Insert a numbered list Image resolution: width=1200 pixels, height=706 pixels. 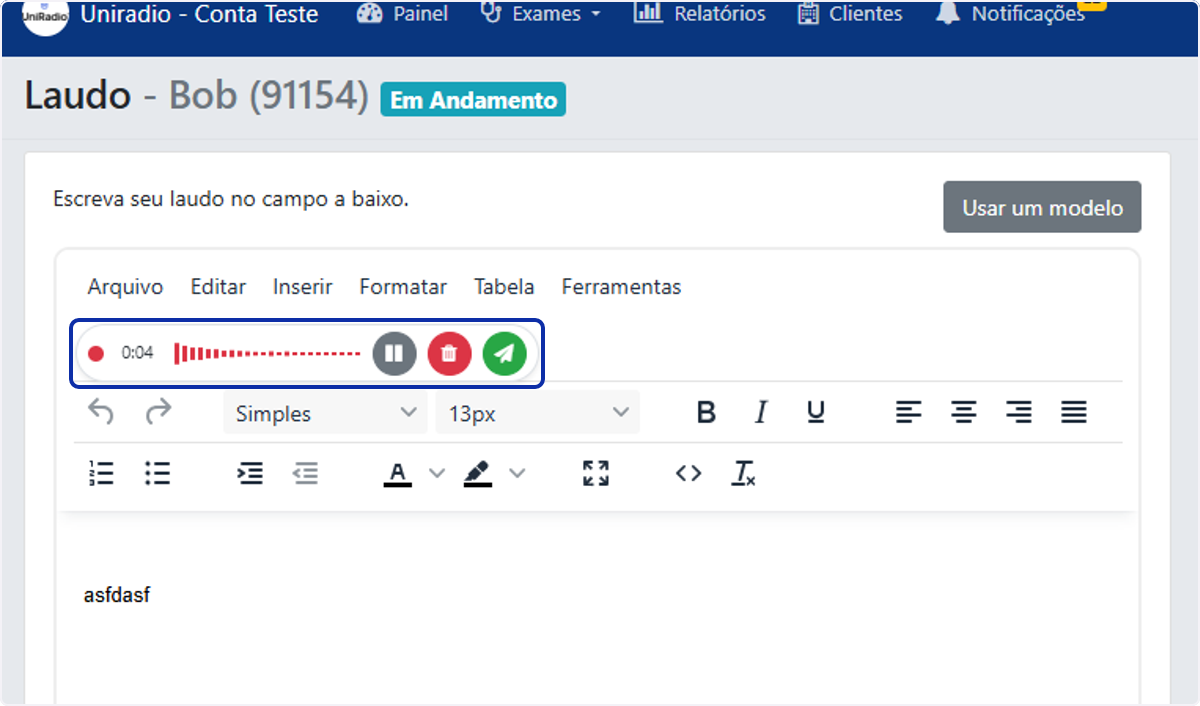(101, 473)
